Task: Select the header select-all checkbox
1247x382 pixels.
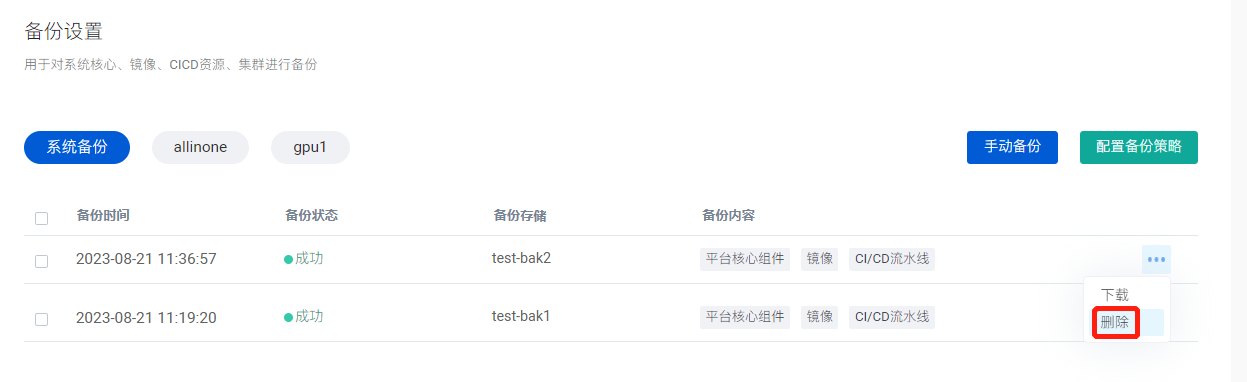Action: click(x=41, y=218)
